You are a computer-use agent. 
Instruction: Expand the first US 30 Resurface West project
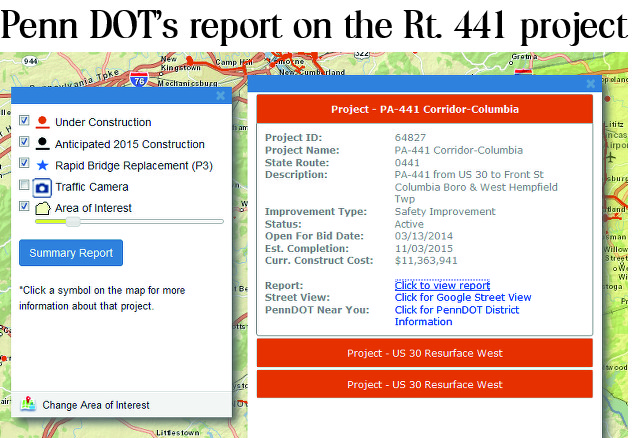click(x=424, y=353)
